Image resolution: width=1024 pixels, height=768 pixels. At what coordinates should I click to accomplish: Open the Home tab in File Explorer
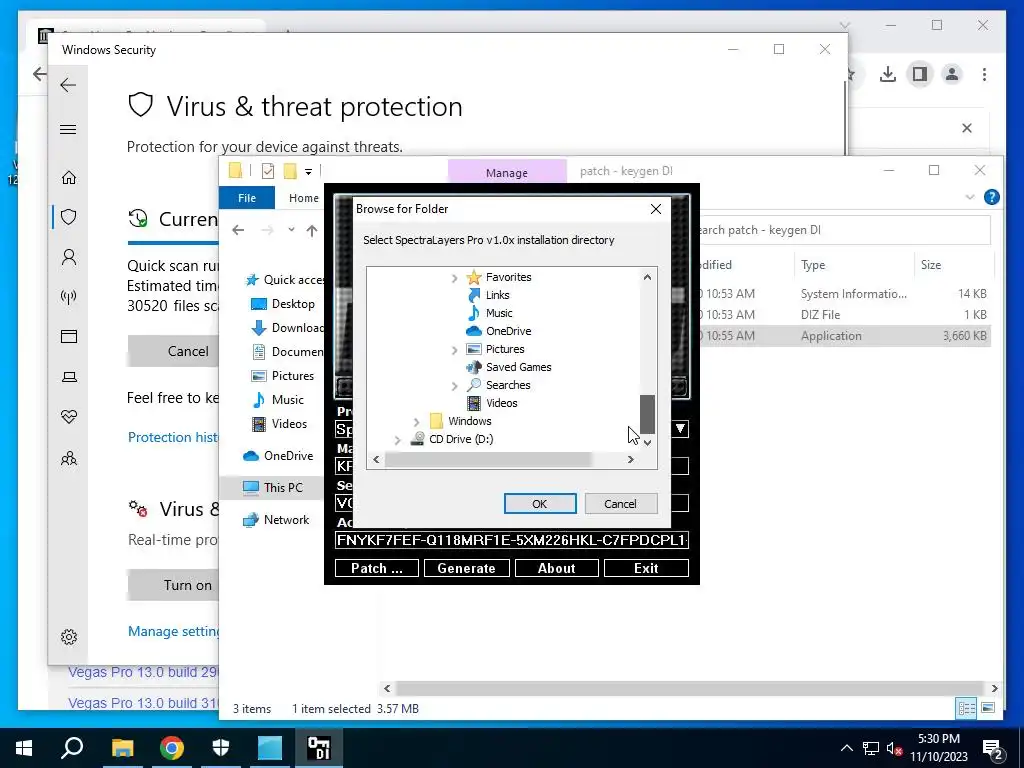304,198
